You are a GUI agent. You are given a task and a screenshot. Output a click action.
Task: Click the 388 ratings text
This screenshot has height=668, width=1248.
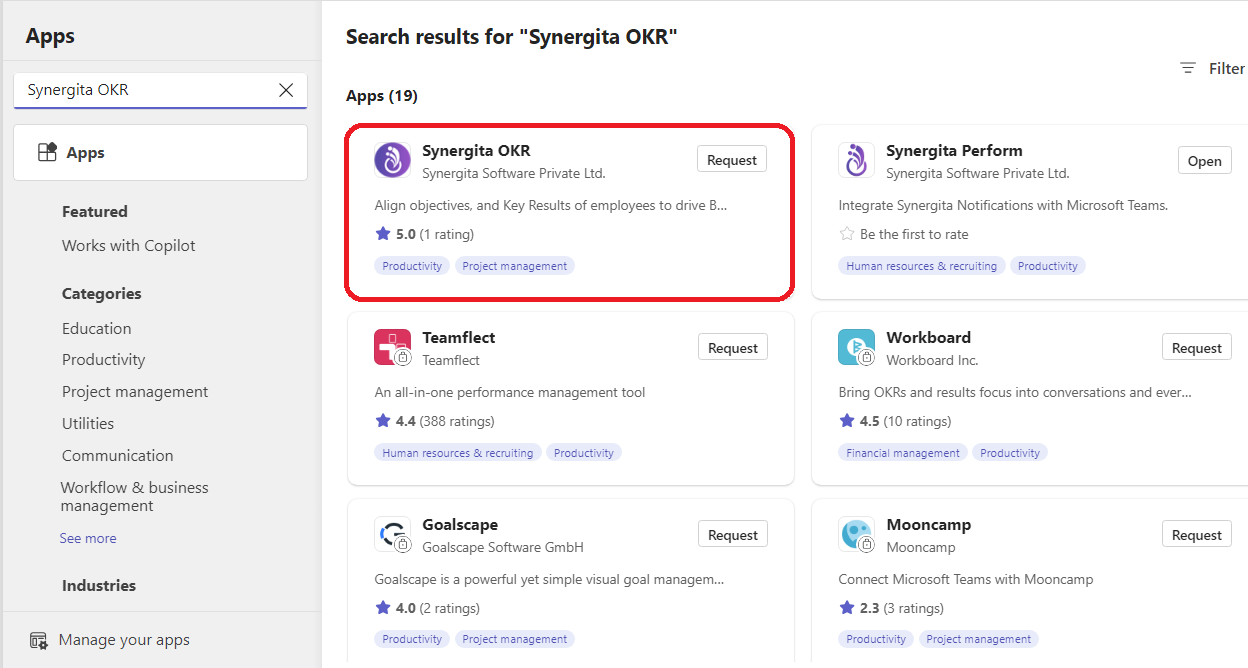(457, 421)
